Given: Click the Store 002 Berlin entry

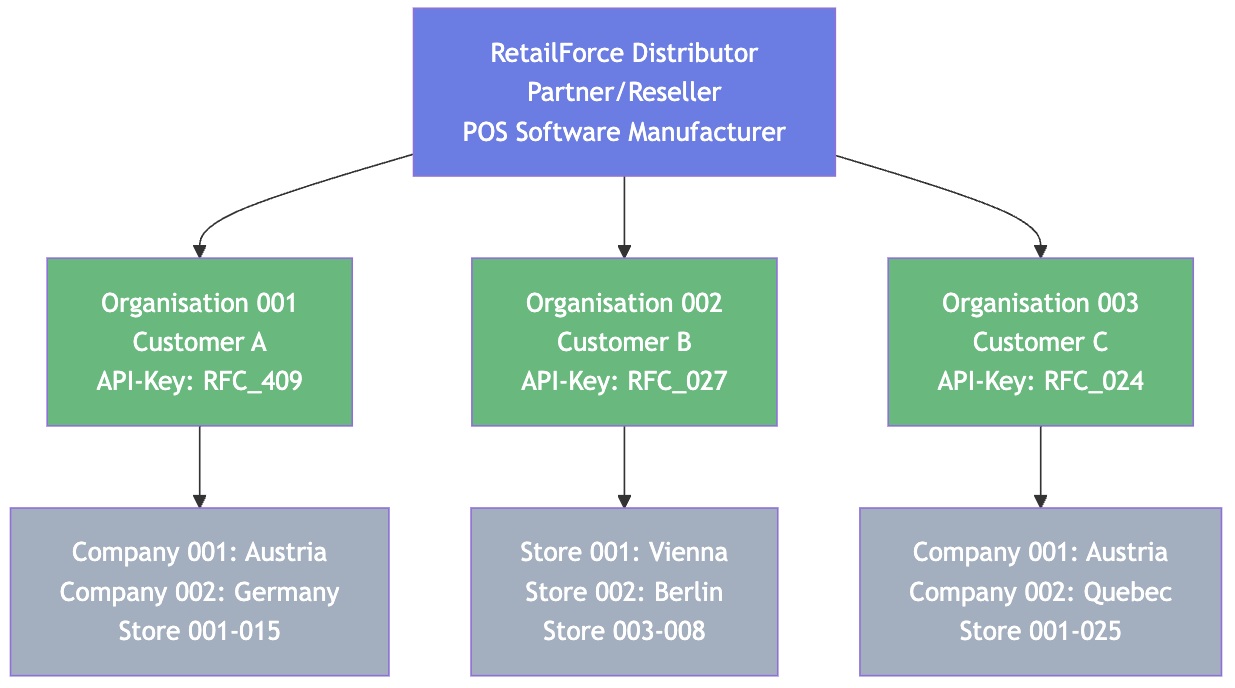Looking at the screenshot, I should (623, 592).
